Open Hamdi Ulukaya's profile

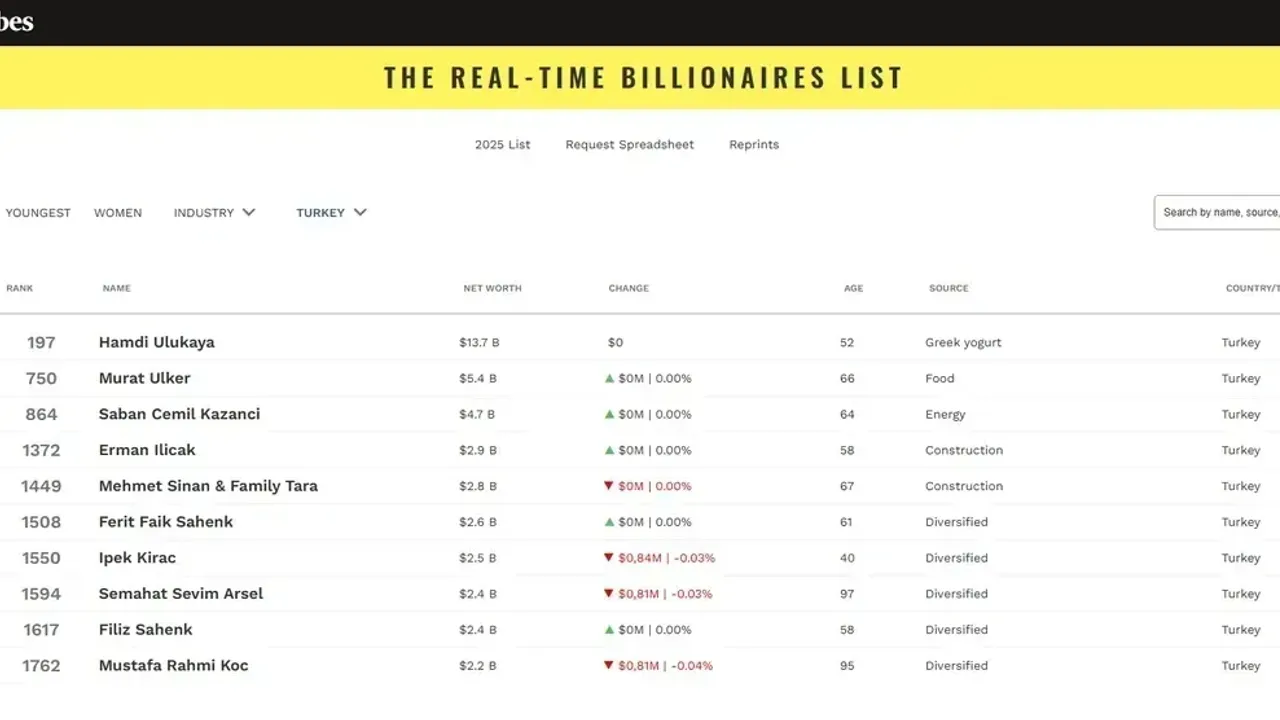156,342
